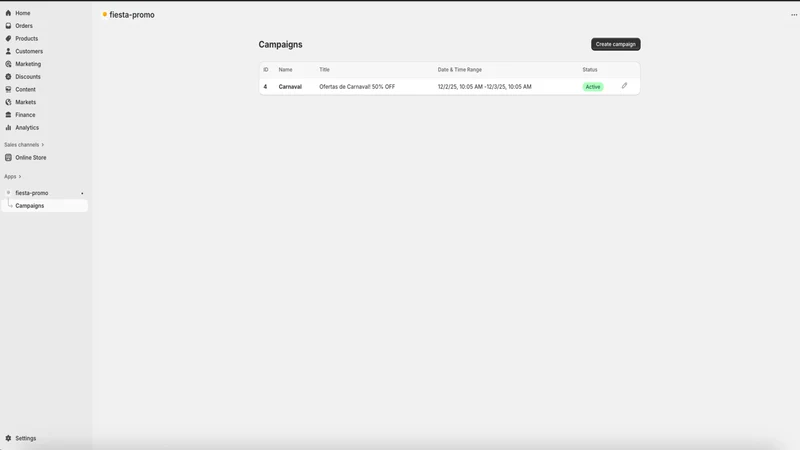Viewport: 800px width, 450px height.
Task: Go to Orders page
Action: point(23,26)
